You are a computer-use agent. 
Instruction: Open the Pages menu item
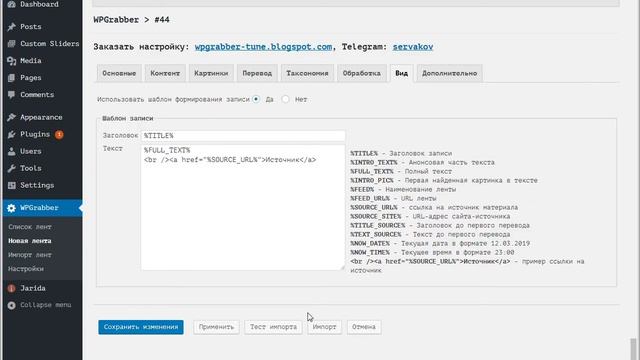(x=41, y=78)
